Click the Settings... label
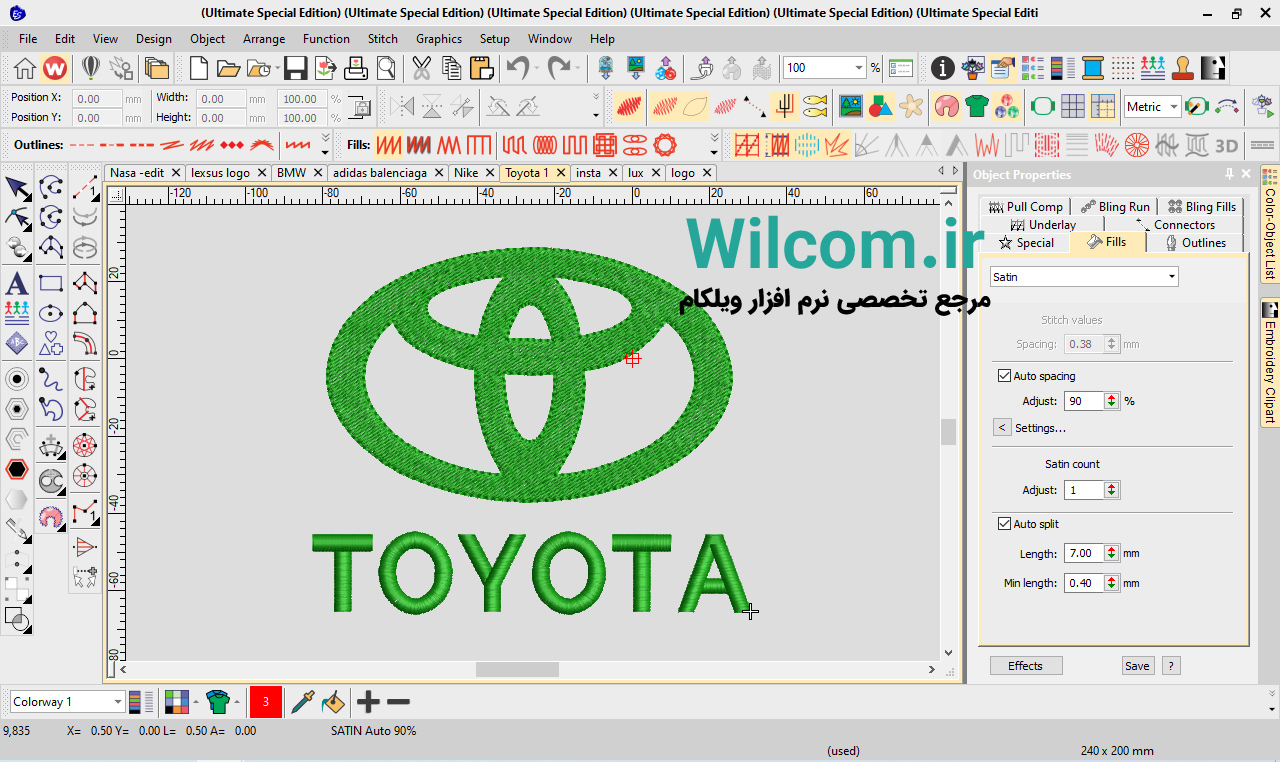Screen dimensions: 1280x762 (x=1040, y=428)
